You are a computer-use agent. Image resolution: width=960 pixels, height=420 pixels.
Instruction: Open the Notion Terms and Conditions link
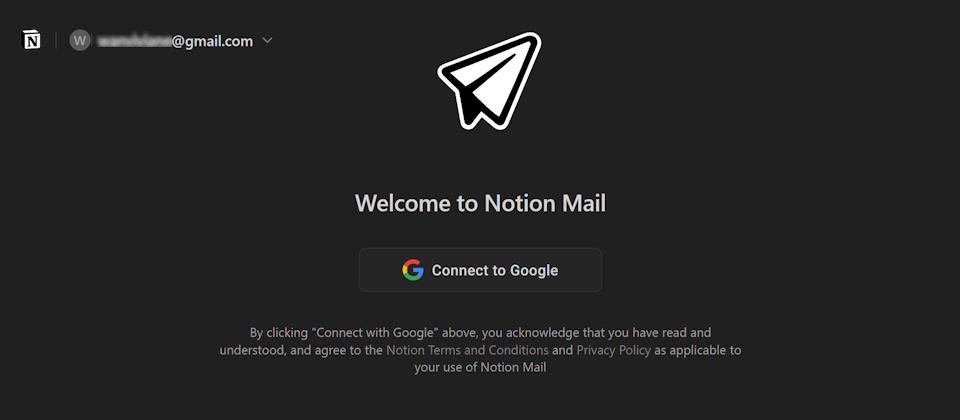[x=467, y=350]
